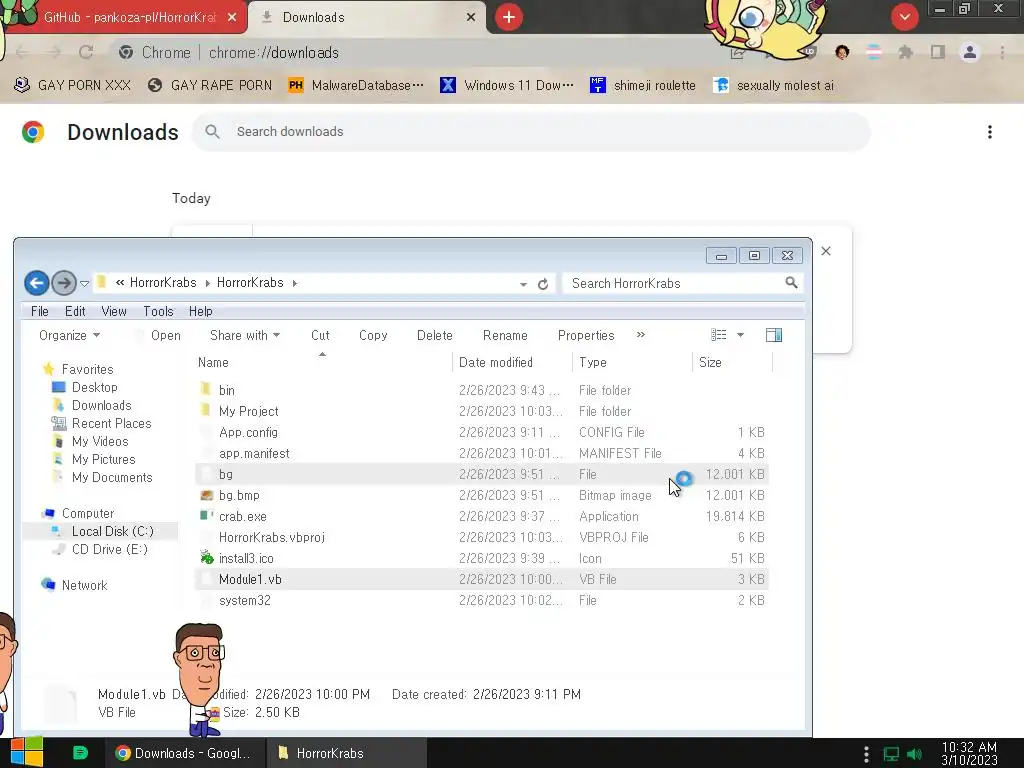
Task: Open a new tab with plus button
Action: click(x=509, y=17)
